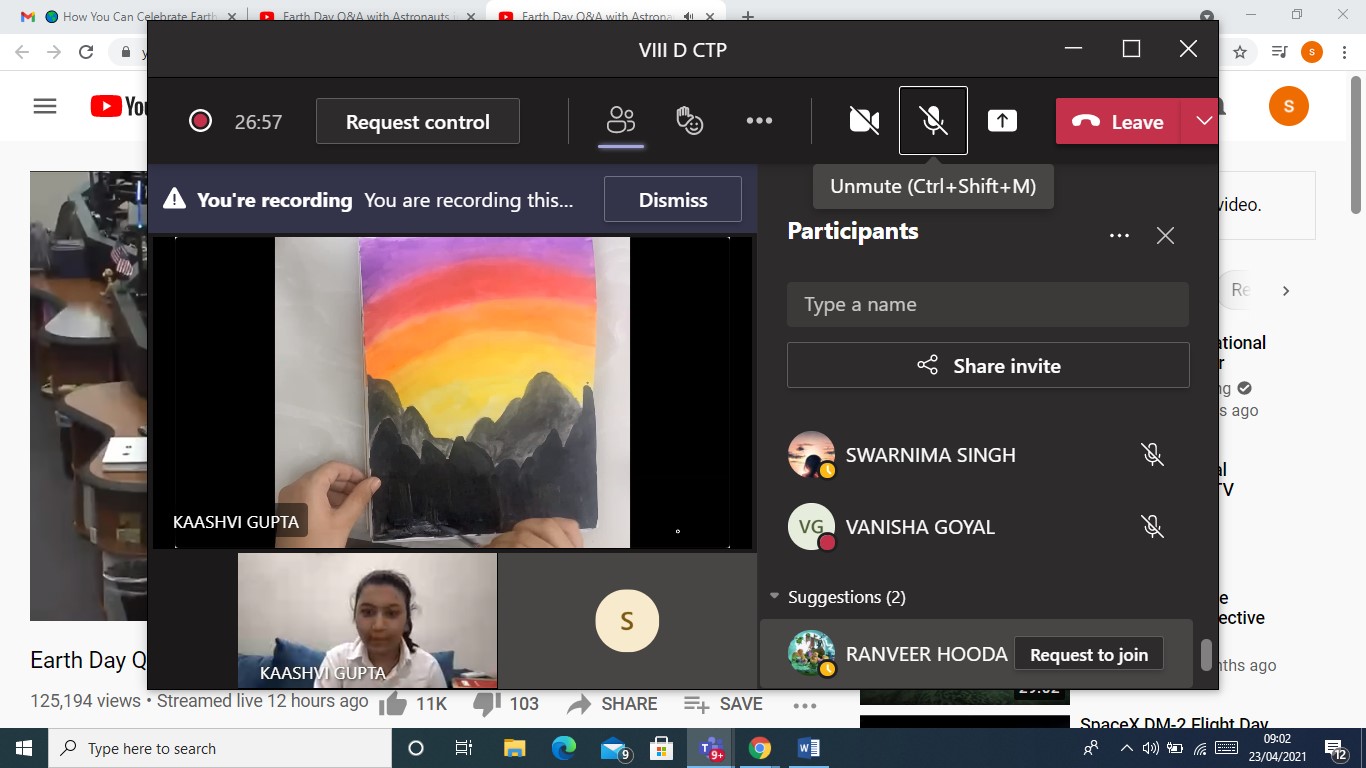Turn on the camera in Teams
The height and width of the screenshot is (768, 1366).
pyautogui.click(x=864, y=121)
